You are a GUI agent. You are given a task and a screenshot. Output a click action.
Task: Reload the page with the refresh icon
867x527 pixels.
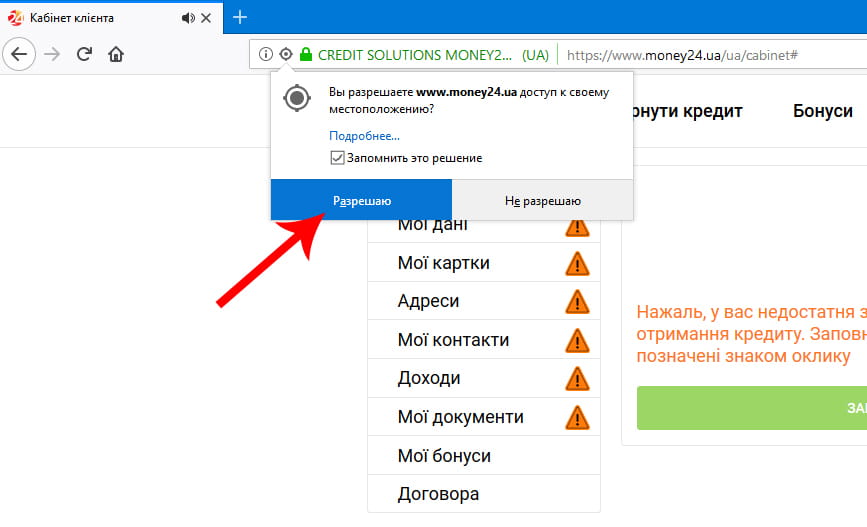coord(84,54)
